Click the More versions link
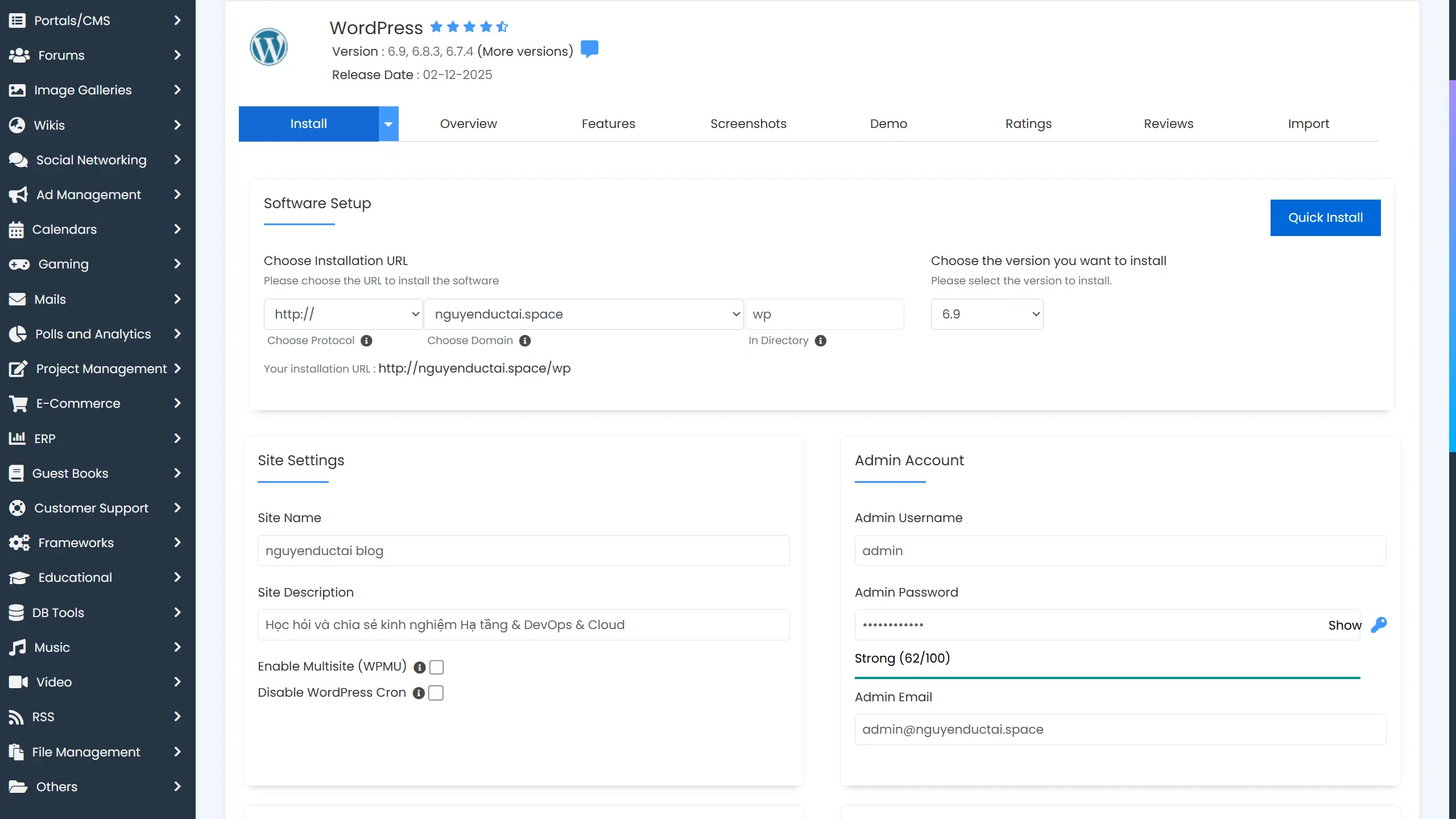Viewport: 1456px width, 819px height. pyautogui.click(x=525, y=51)
